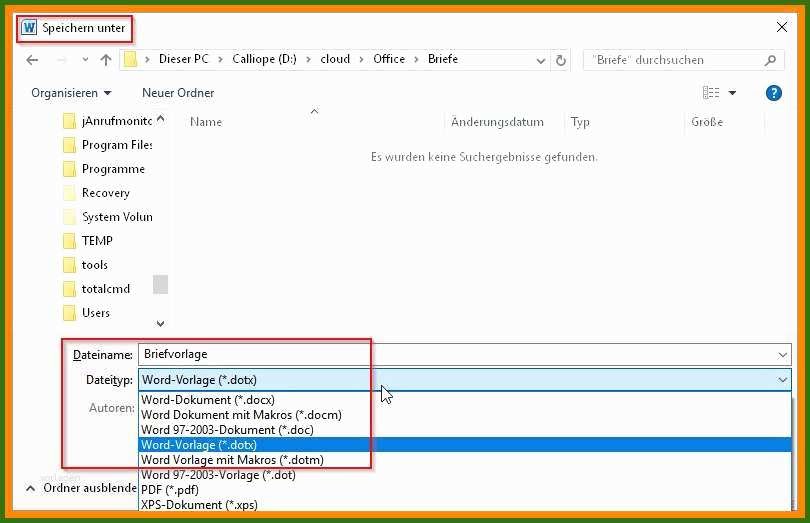Choose Word-Dokument (*.docx) file type

pyautogui.click(x=464, y=400)
